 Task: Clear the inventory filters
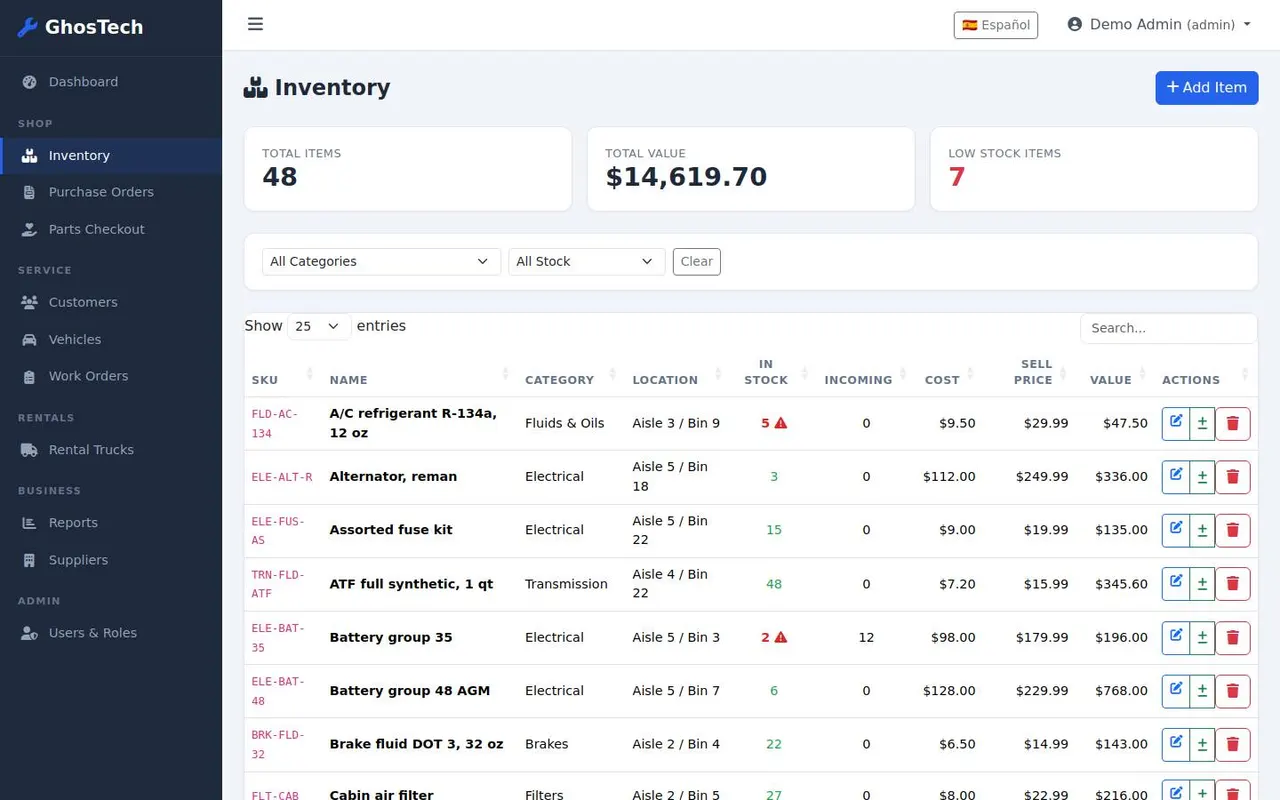[697, 261]
